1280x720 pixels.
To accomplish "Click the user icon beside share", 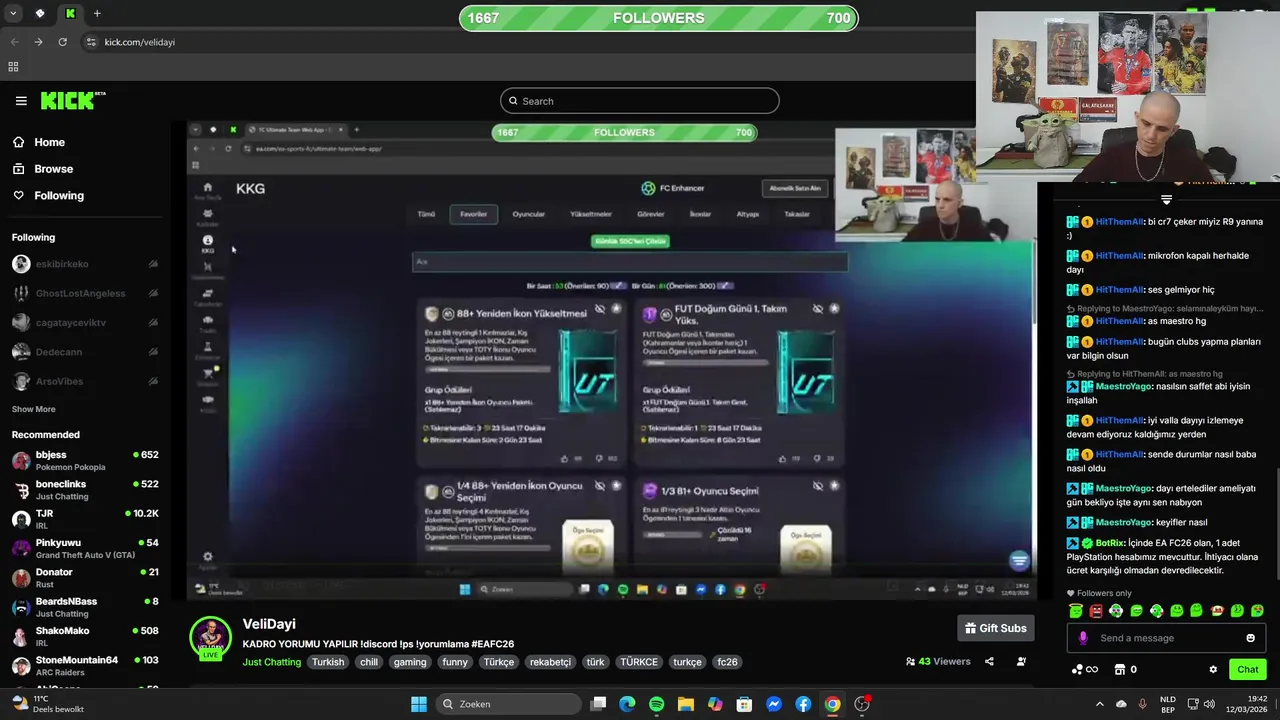I will tap(1021, 661).
